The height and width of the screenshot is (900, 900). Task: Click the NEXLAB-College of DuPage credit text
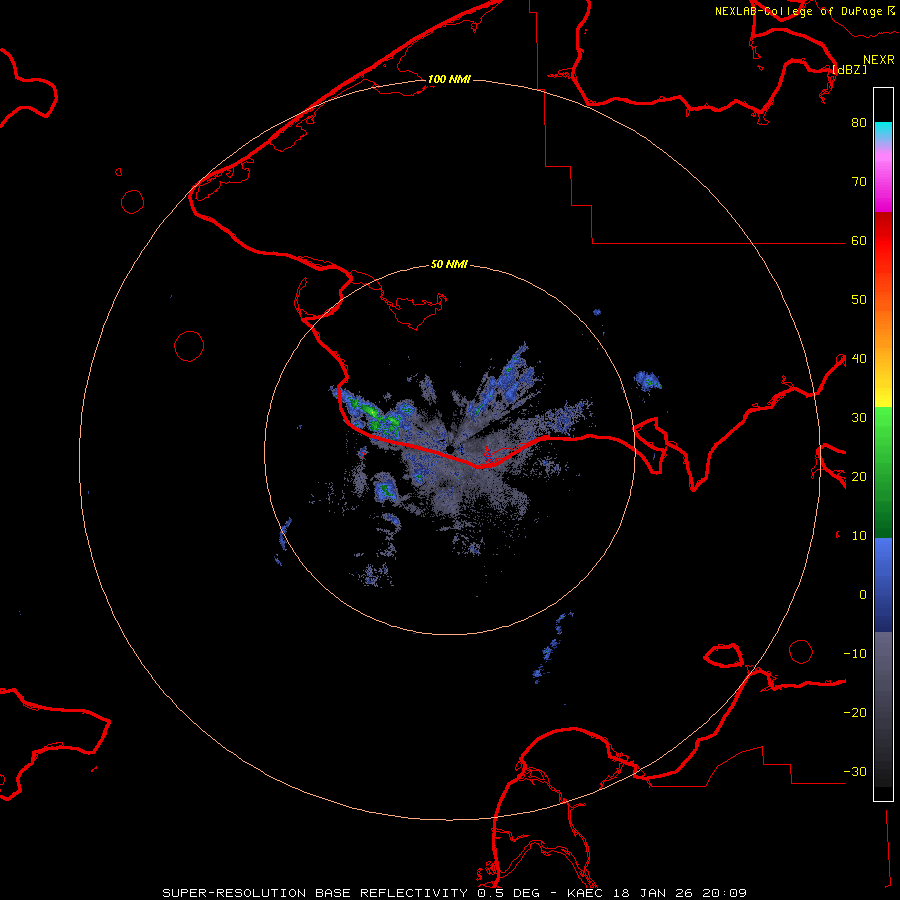798,11
